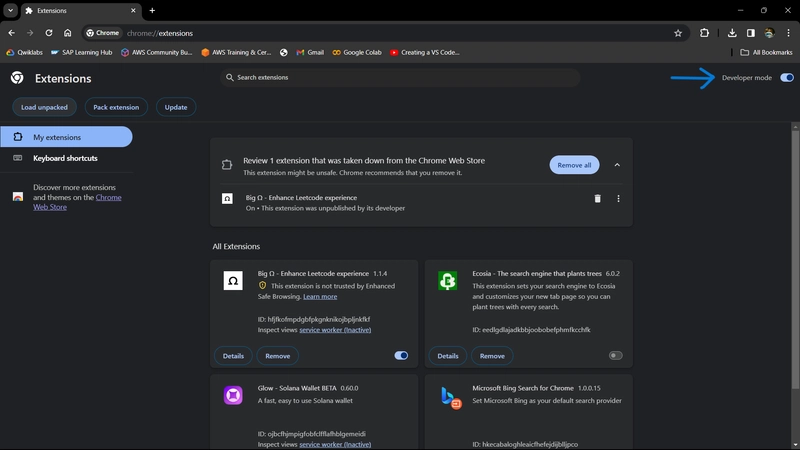This screenshot has height=450, width=800.
Task: Click the Chrome Web Store rainbow icon
Action: pos(18,197)
